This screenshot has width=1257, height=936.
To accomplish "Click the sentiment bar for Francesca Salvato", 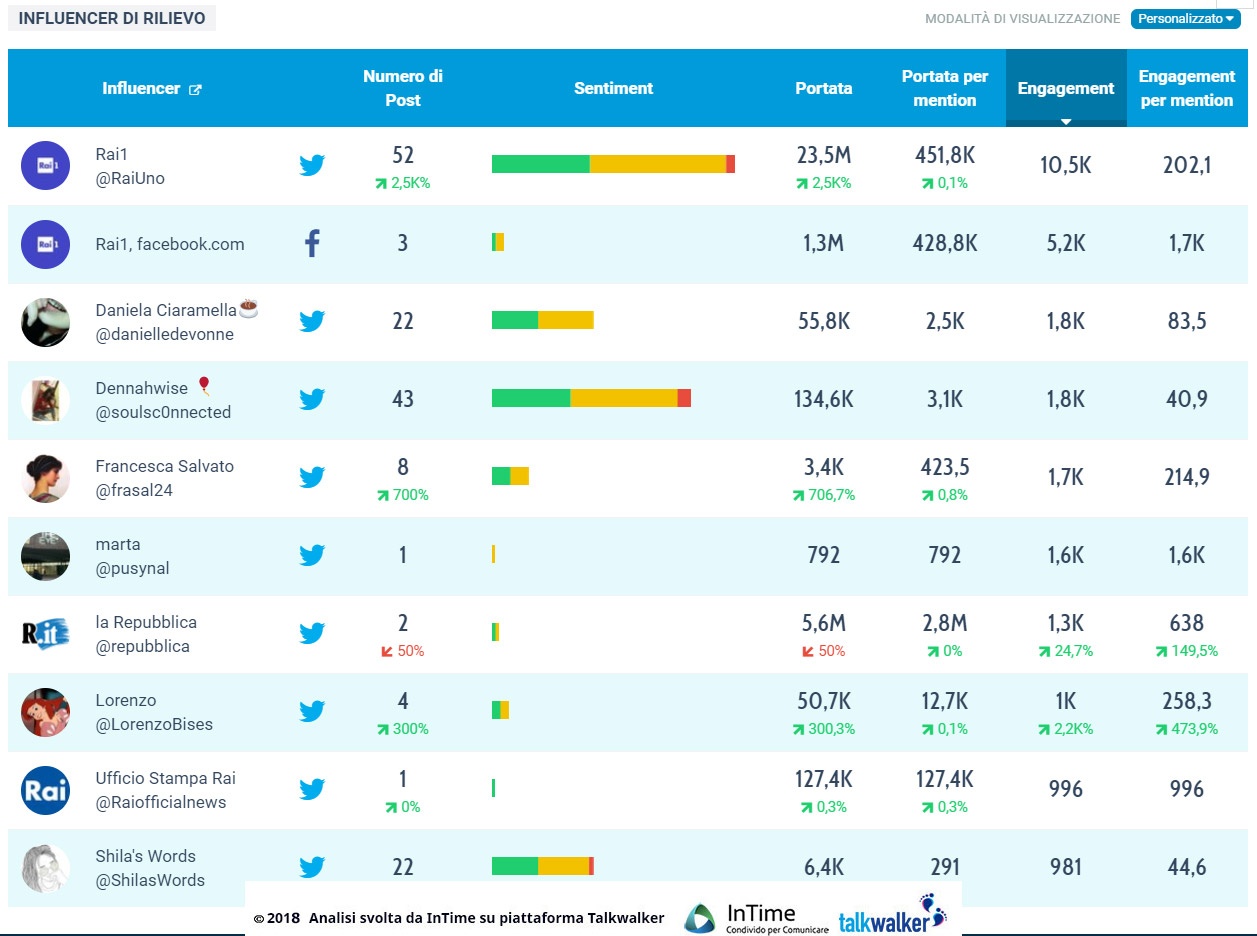I will (510, 476).
